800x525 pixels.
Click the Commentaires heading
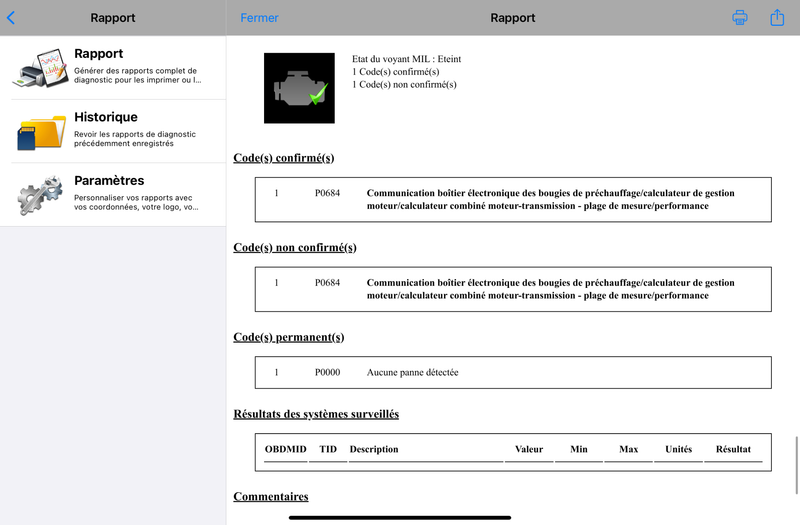coord(270,497)
